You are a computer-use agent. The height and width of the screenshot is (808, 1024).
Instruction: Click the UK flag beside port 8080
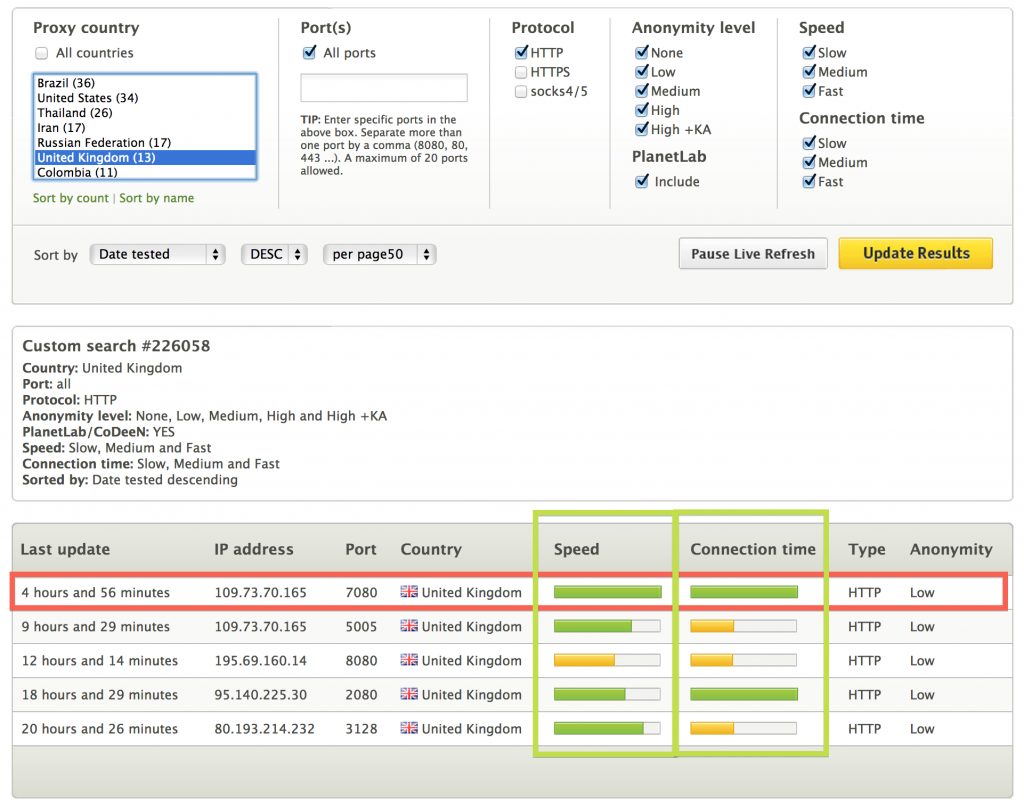click(x=409, y=660)
